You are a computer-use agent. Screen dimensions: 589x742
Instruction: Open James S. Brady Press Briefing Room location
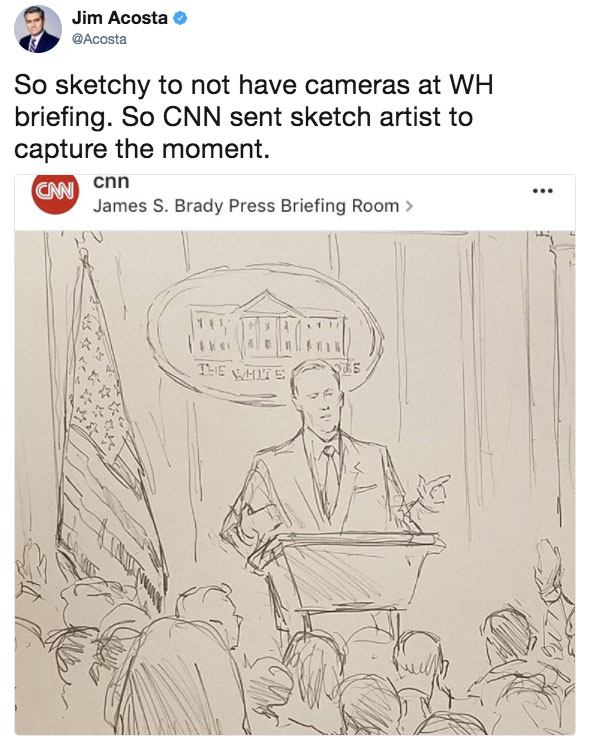246,206
